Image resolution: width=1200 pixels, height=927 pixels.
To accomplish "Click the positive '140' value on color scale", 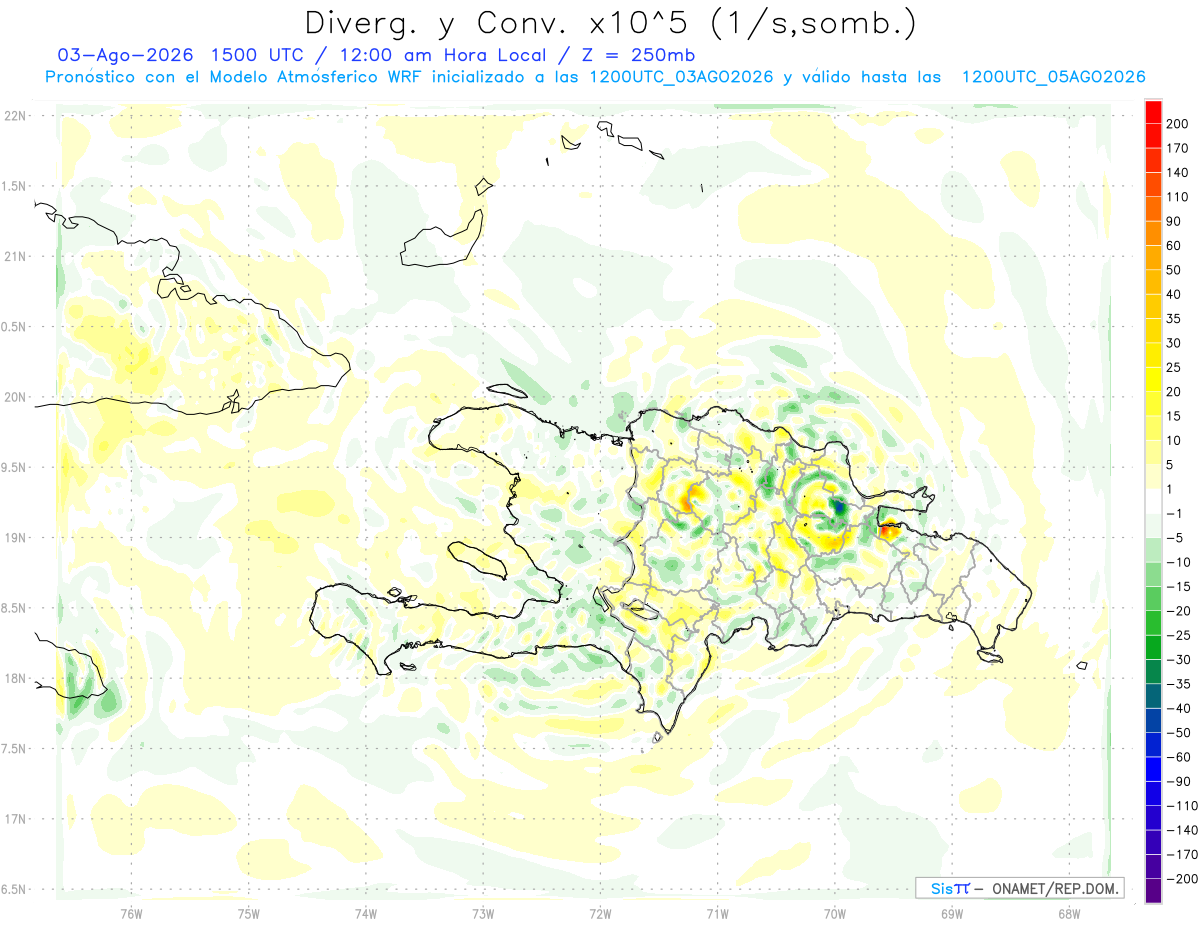I will tap(1177, 173).
